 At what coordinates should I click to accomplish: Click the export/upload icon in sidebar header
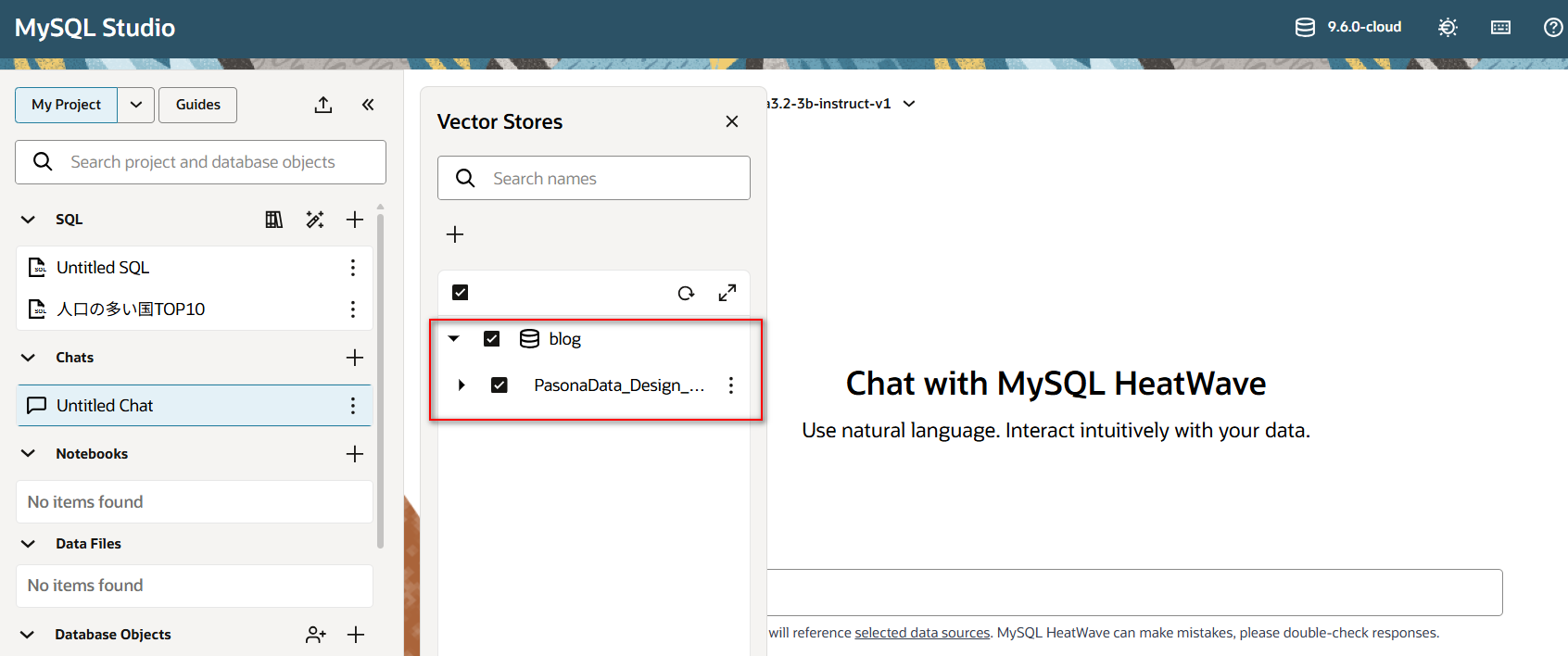tap(322, 105)
